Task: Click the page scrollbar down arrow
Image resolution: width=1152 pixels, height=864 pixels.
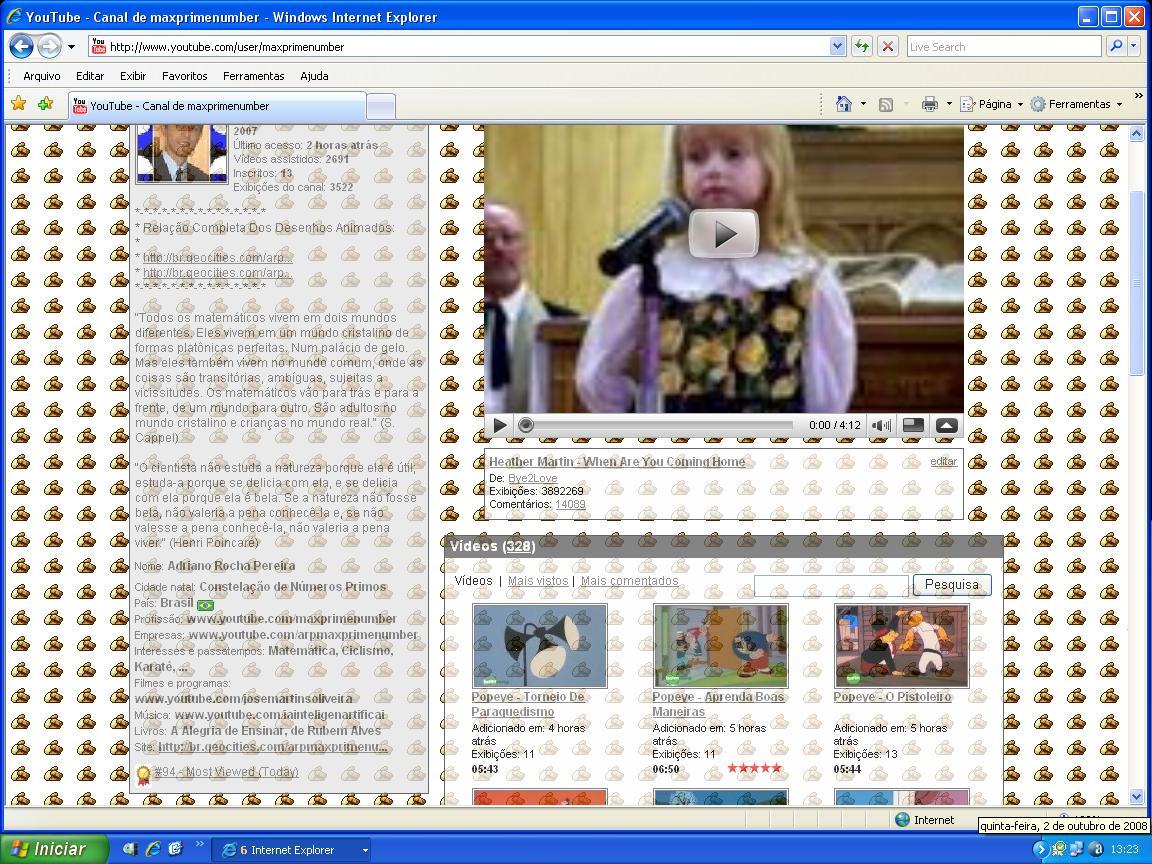Action: pos(1137,796)
